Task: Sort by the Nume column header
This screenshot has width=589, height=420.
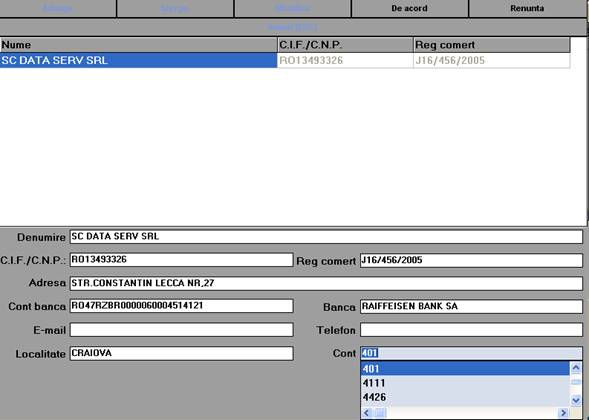Action: point(139,45)
